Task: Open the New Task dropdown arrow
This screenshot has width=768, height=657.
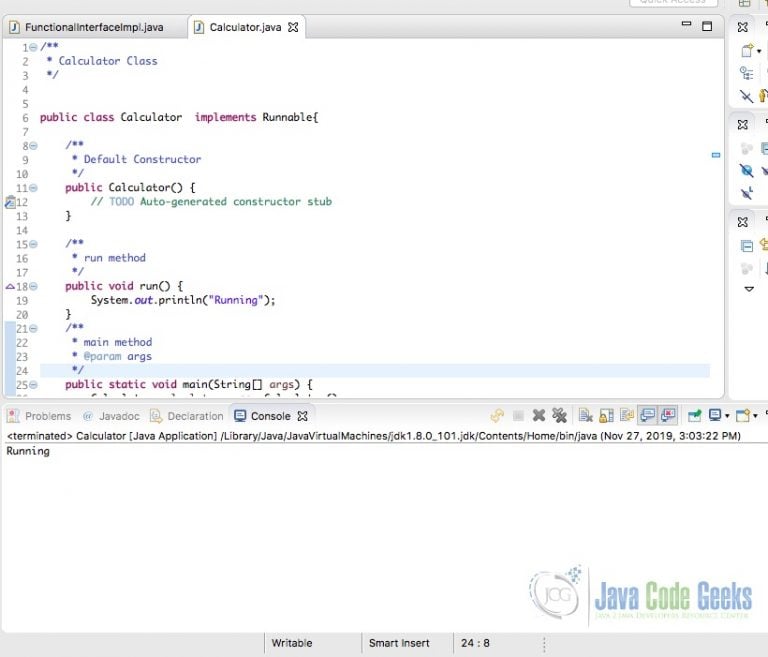Action: pos(759,51)
